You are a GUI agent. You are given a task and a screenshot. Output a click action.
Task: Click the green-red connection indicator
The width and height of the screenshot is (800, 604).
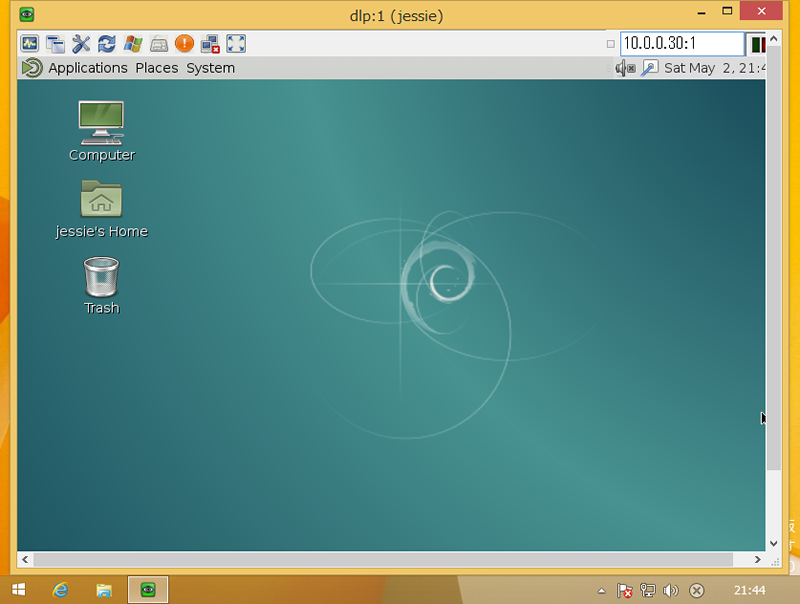click(x=758, y=44)
